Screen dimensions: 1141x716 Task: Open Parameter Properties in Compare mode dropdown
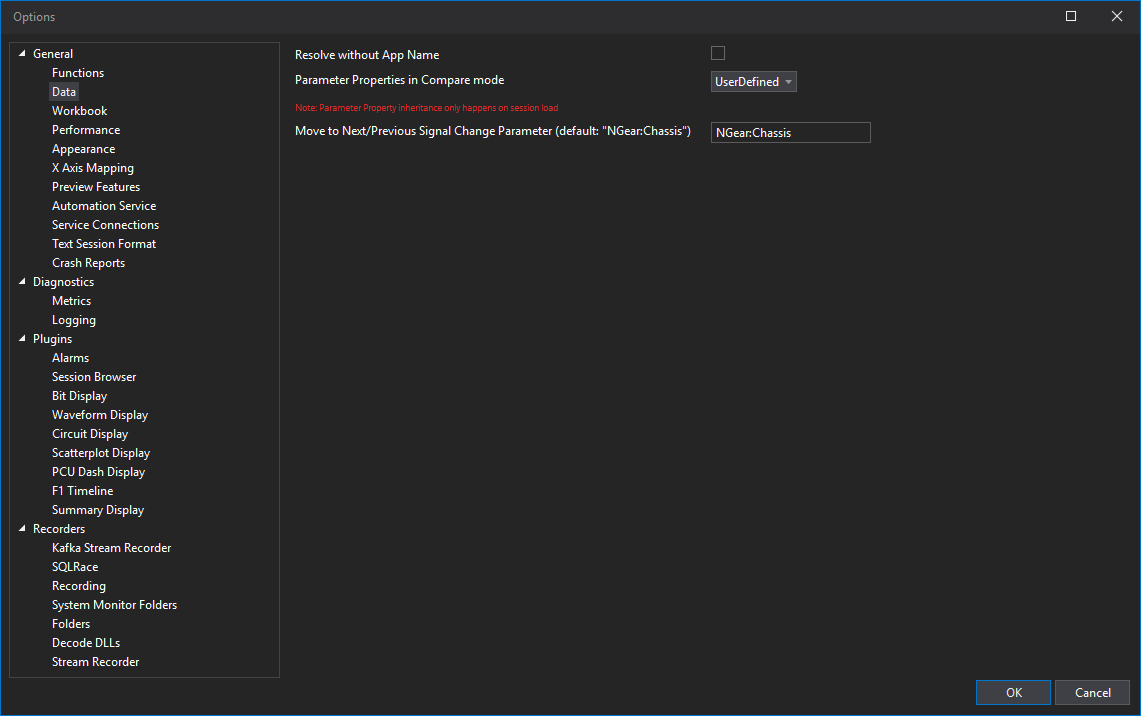[x=753, y=81]
